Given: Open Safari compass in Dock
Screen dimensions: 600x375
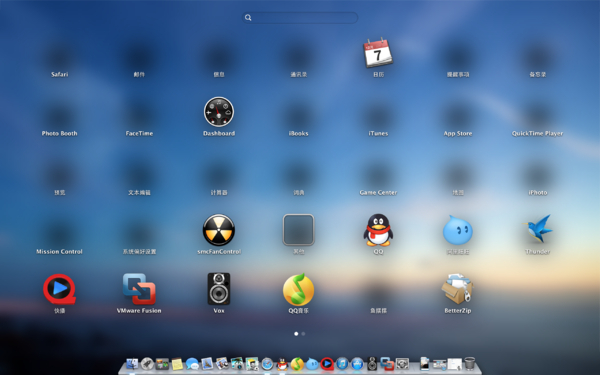Looking at the screenshot, I should click(267, 364).
